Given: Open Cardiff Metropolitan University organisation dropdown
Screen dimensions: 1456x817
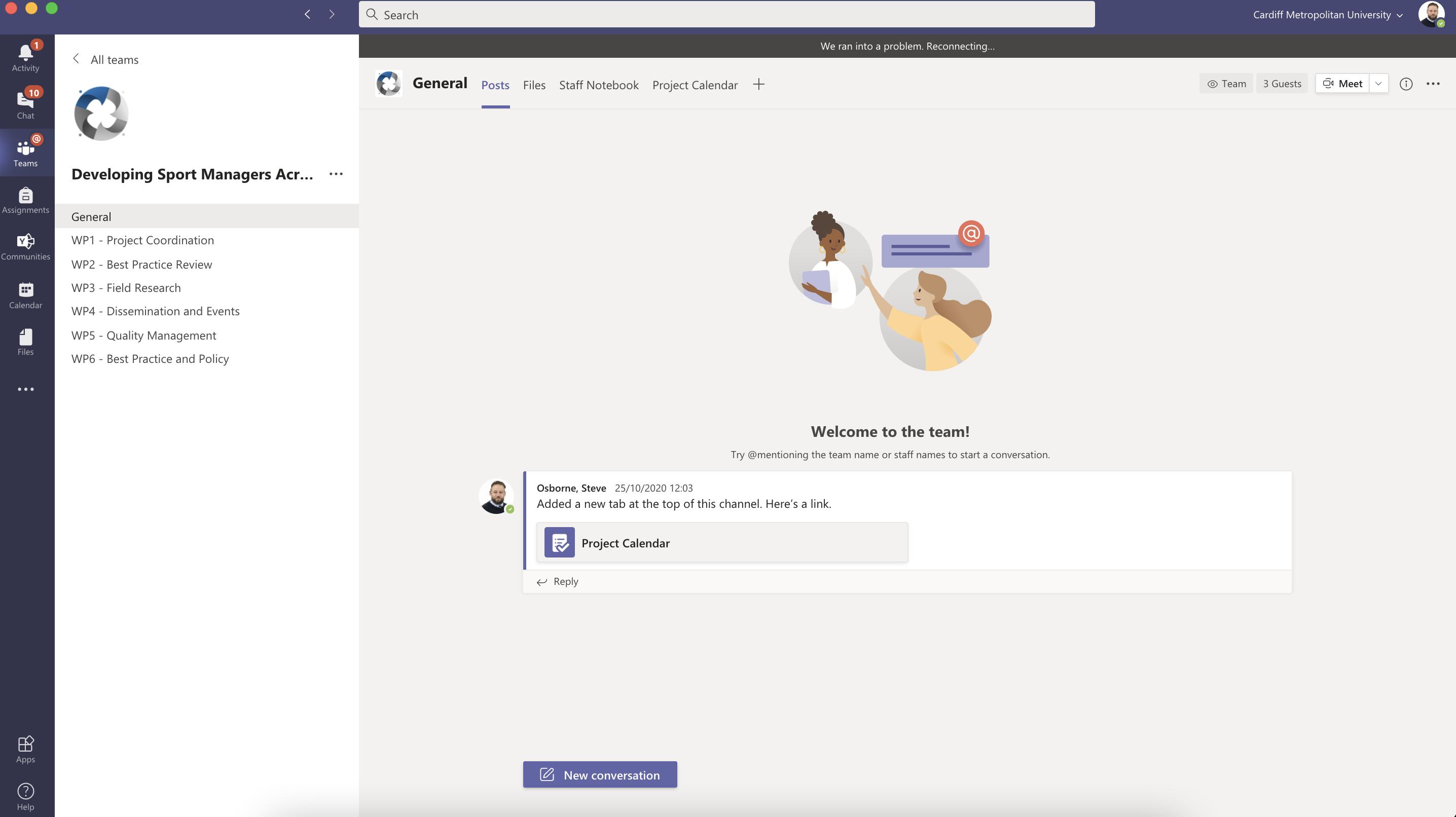Looking at the screenshot, I should click(x=1328, y=15).
